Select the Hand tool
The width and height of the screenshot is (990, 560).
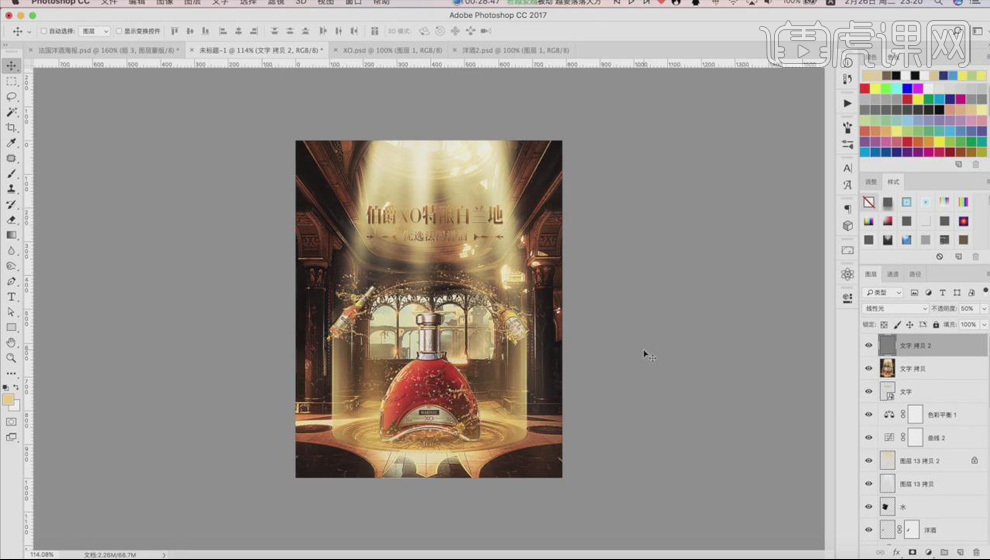[11, 343]
